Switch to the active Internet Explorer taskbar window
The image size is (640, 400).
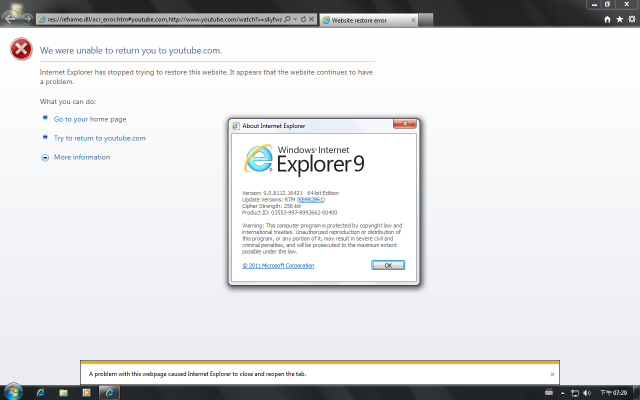click(x=109, y=393)
